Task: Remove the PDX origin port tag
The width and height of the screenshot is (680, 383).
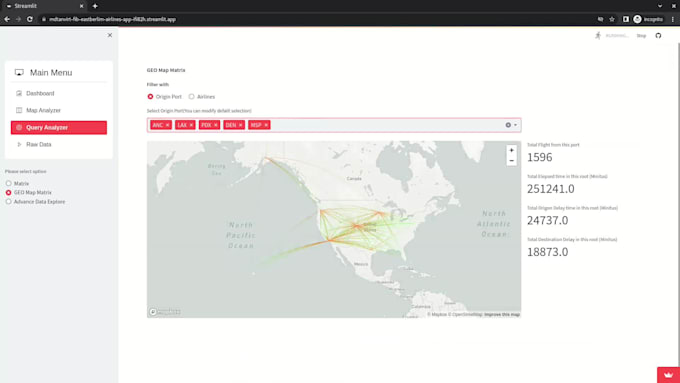Action: (x=216, y=125)
